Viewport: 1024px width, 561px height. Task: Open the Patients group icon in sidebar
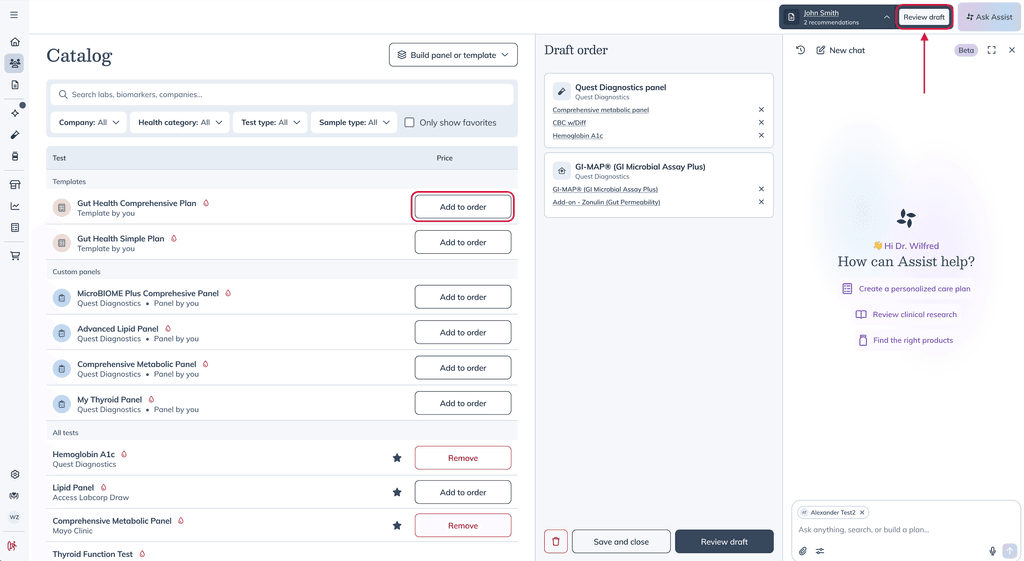click(x=14, y=63)
